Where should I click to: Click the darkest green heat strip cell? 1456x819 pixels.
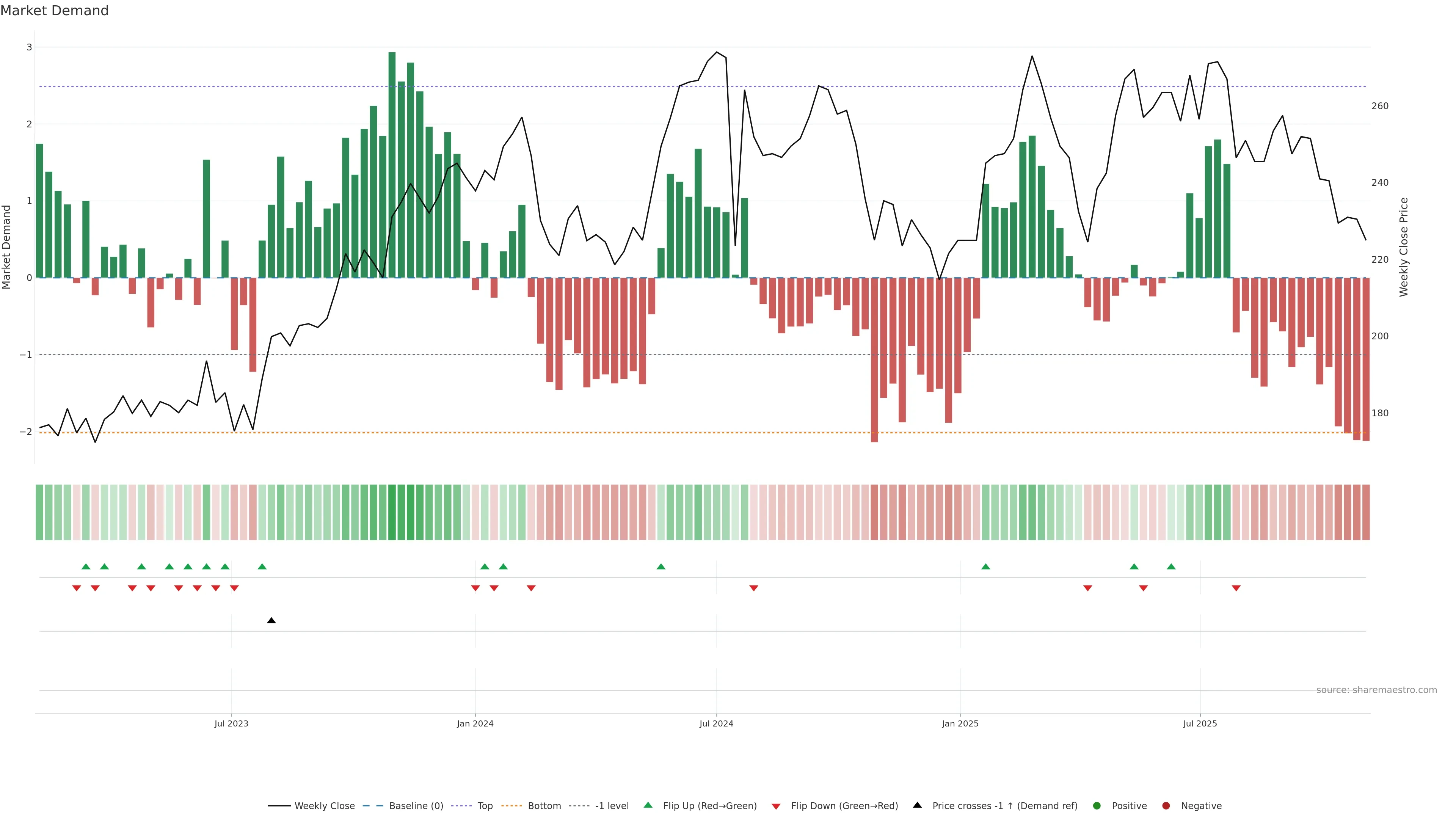tap(392, 512)
